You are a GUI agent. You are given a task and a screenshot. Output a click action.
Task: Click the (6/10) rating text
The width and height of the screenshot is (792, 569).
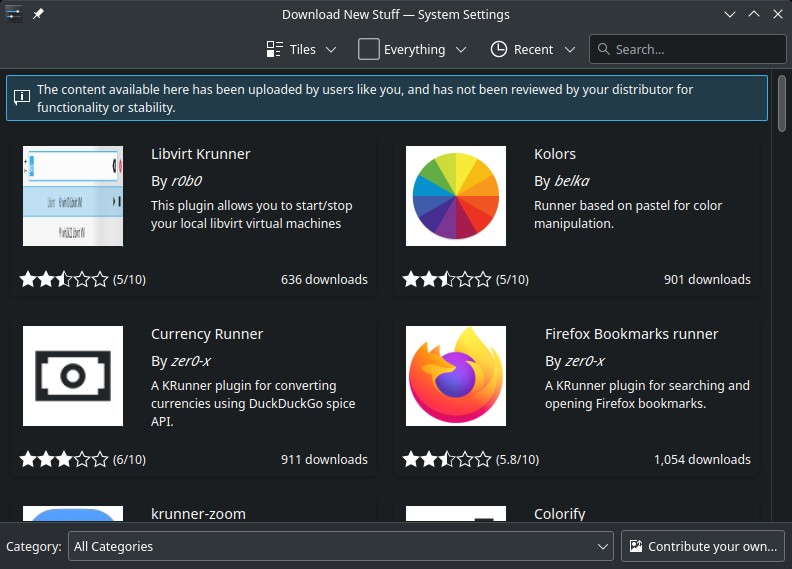(129, 459)
